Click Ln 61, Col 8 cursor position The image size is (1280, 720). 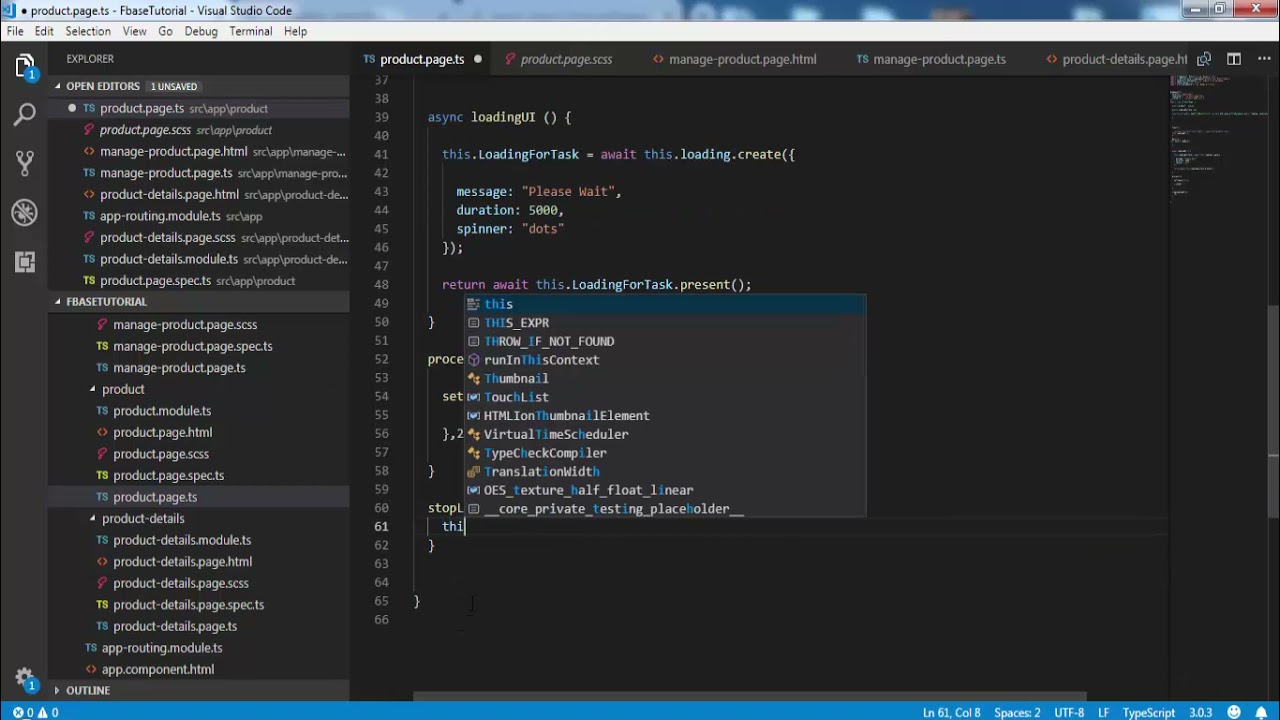point(952,713)
